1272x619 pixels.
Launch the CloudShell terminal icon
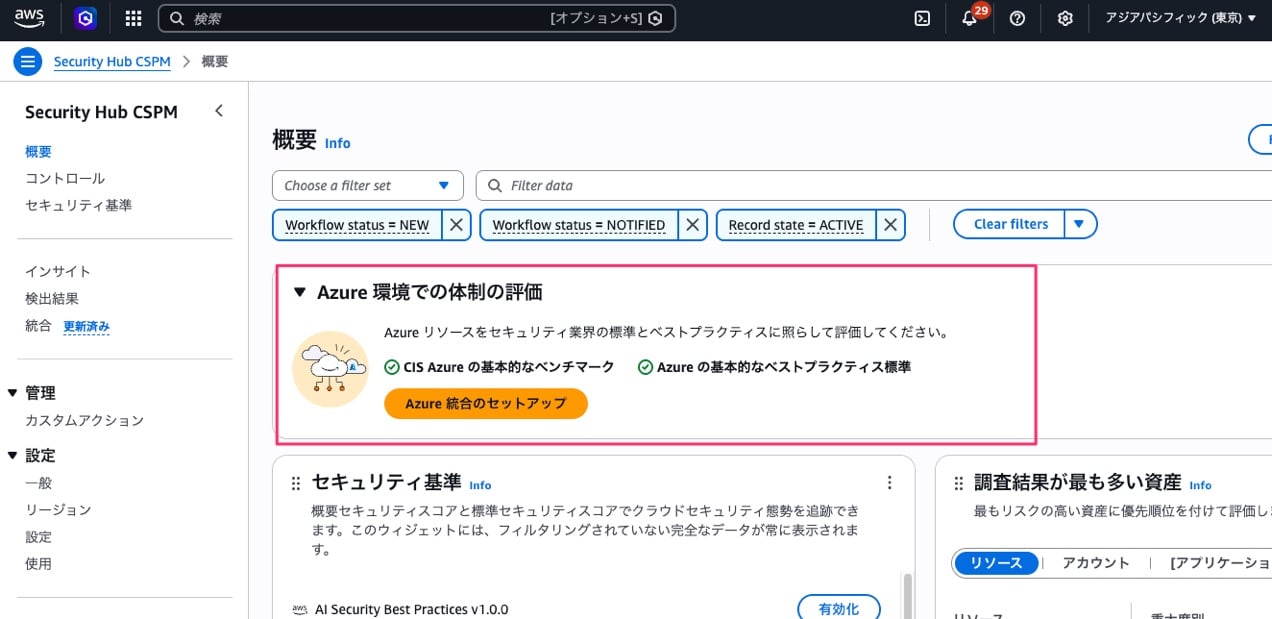[x=923, y=18]
